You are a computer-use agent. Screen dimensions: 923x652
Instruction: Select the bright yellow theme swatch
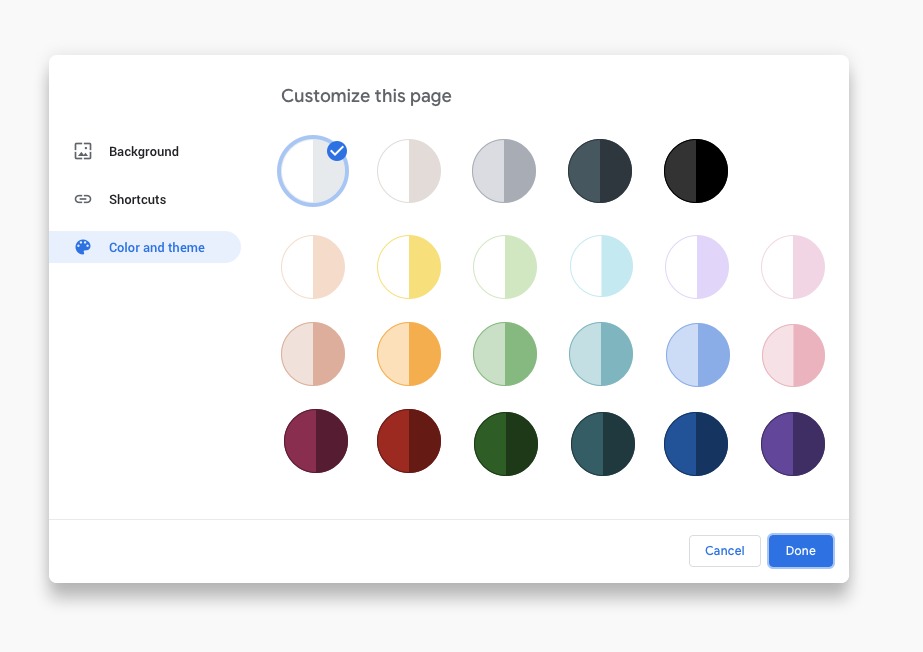pos(409,267)
